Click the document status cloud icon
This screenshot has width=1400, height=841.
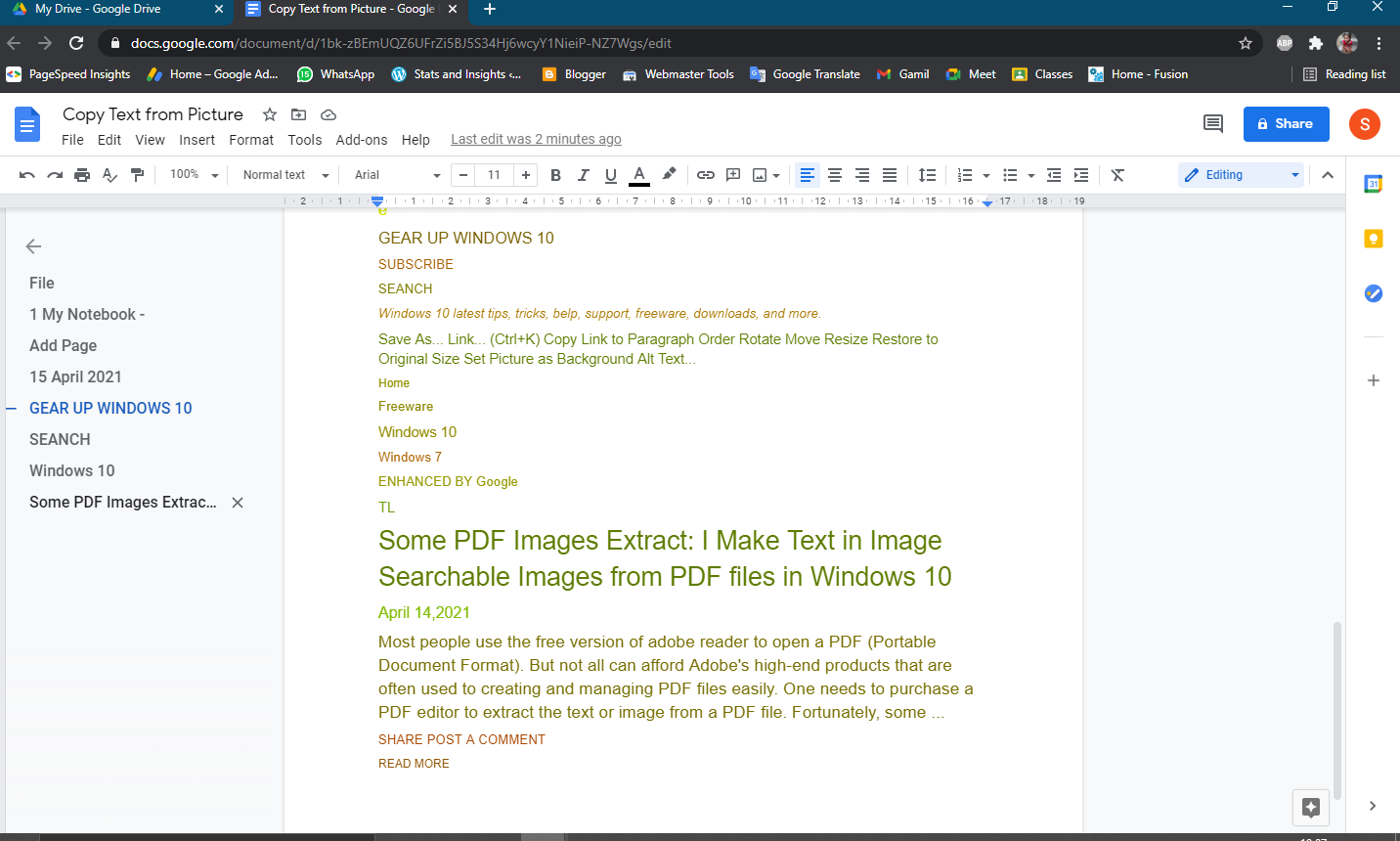[328, 114]
